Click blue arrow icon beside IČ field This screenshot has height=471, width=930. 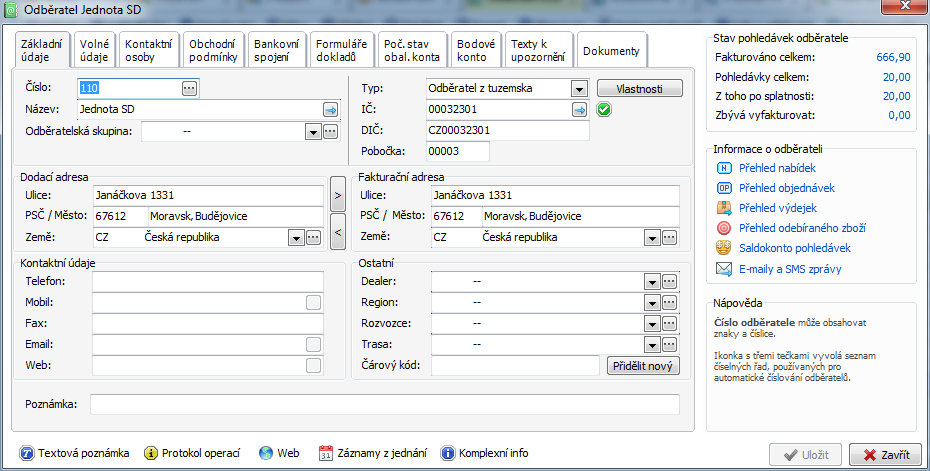(x=579, y=110)
